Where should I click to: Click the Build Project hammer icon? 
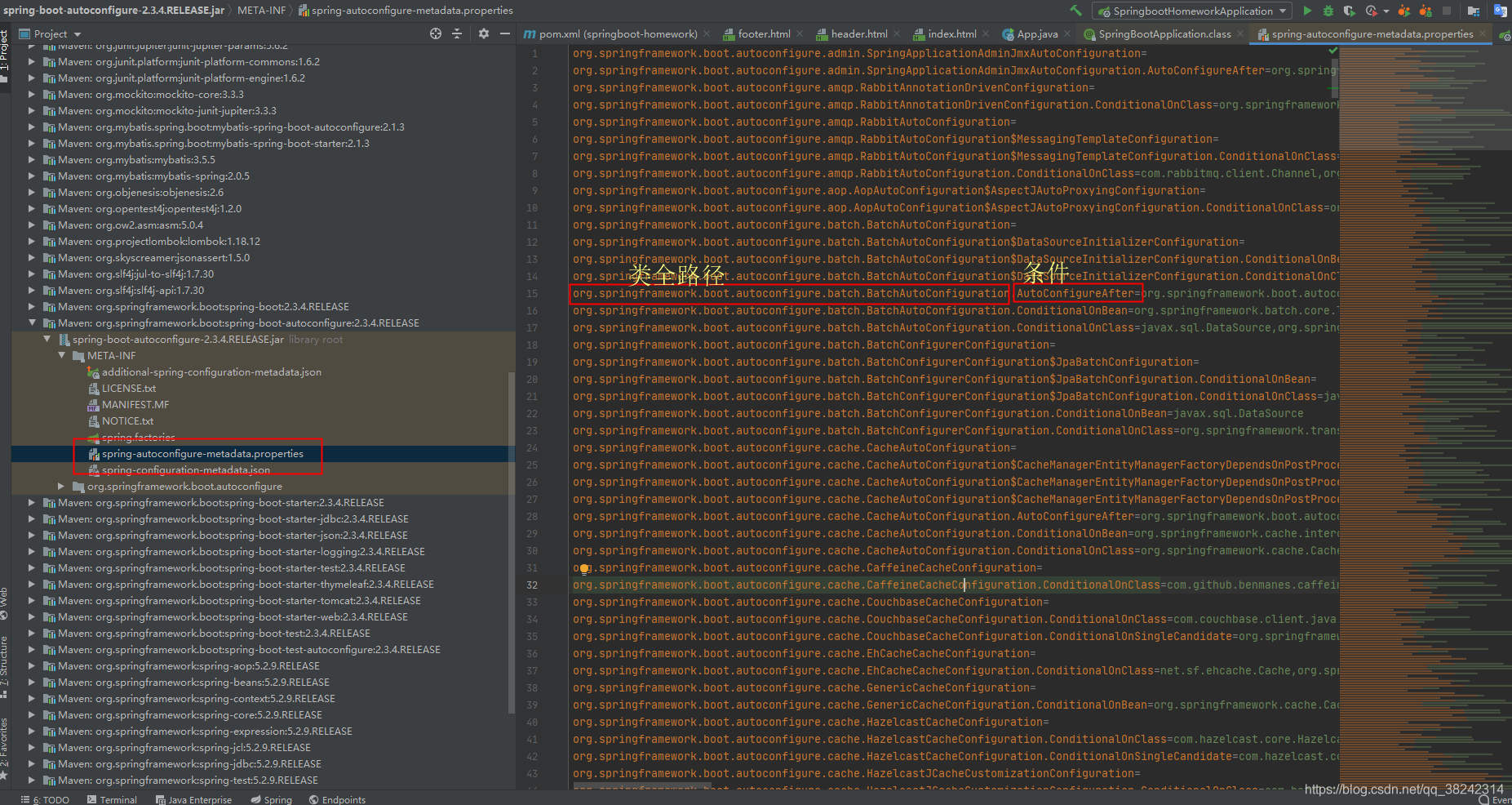1075,11
